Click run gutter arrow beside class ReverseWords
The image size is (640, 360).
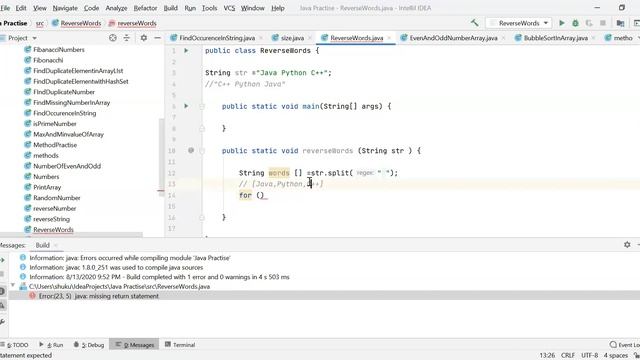(186, 51)
